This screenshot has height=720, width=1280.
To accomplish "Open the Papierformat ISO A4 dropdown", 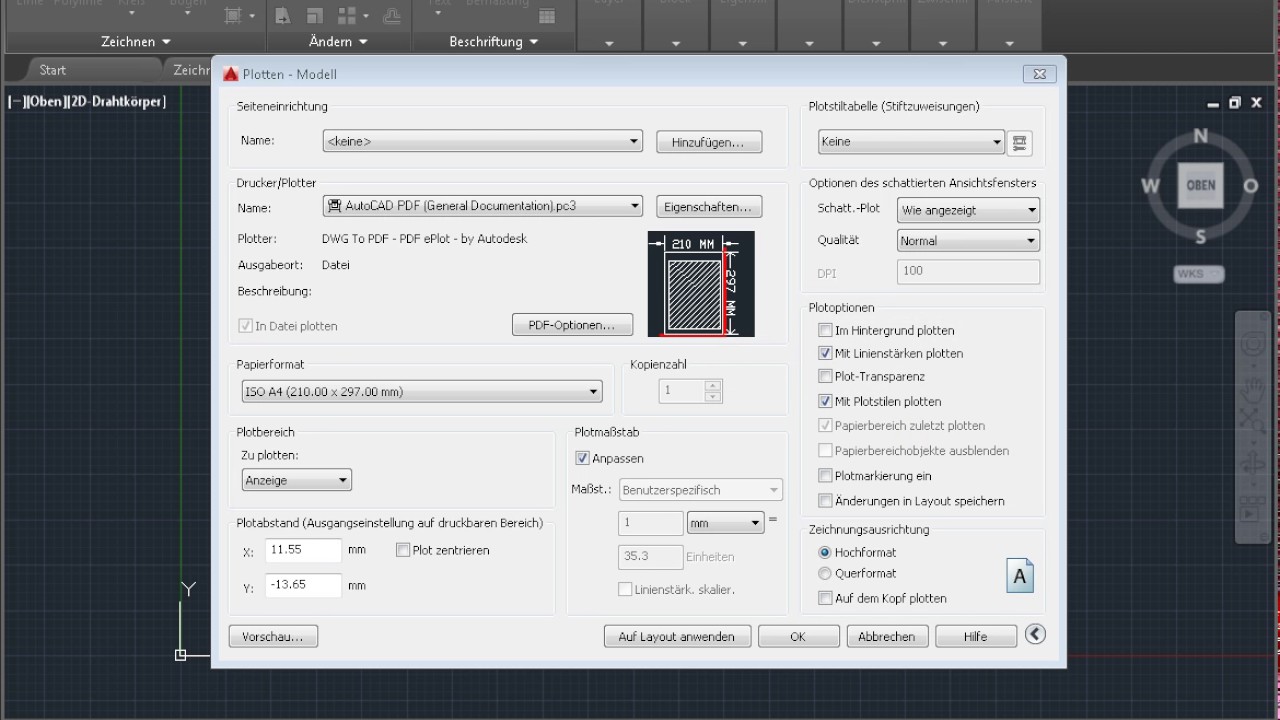I will click(x=422, y=392).
